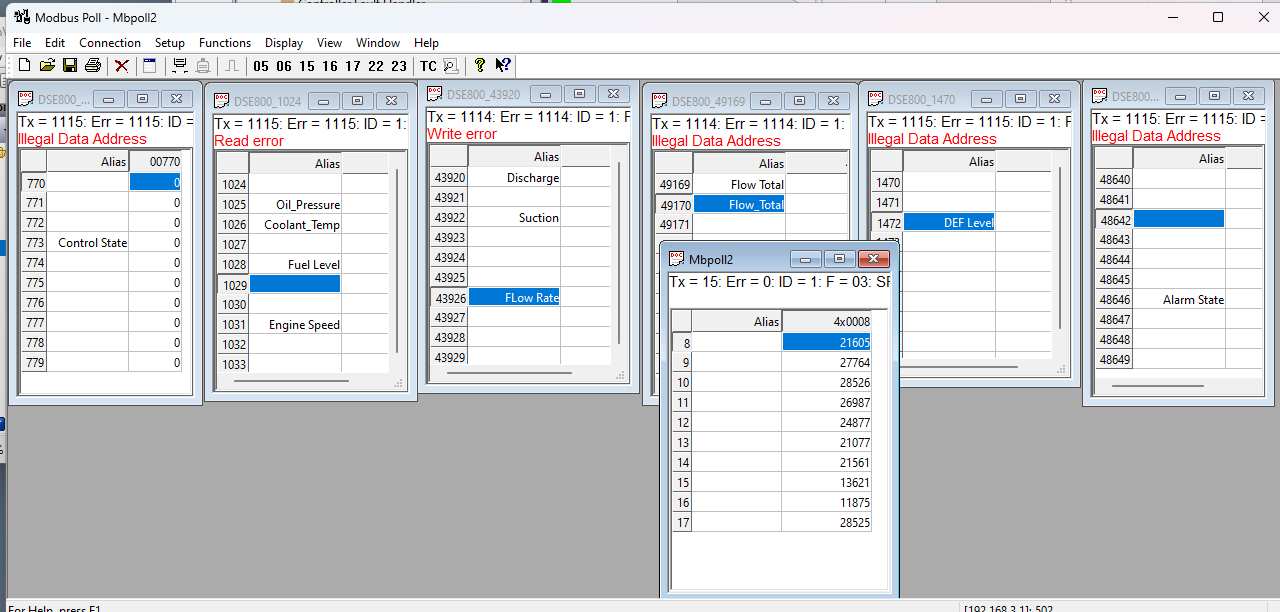
Task: Click the pulse waveform toolbar icon
Action: 232,66
